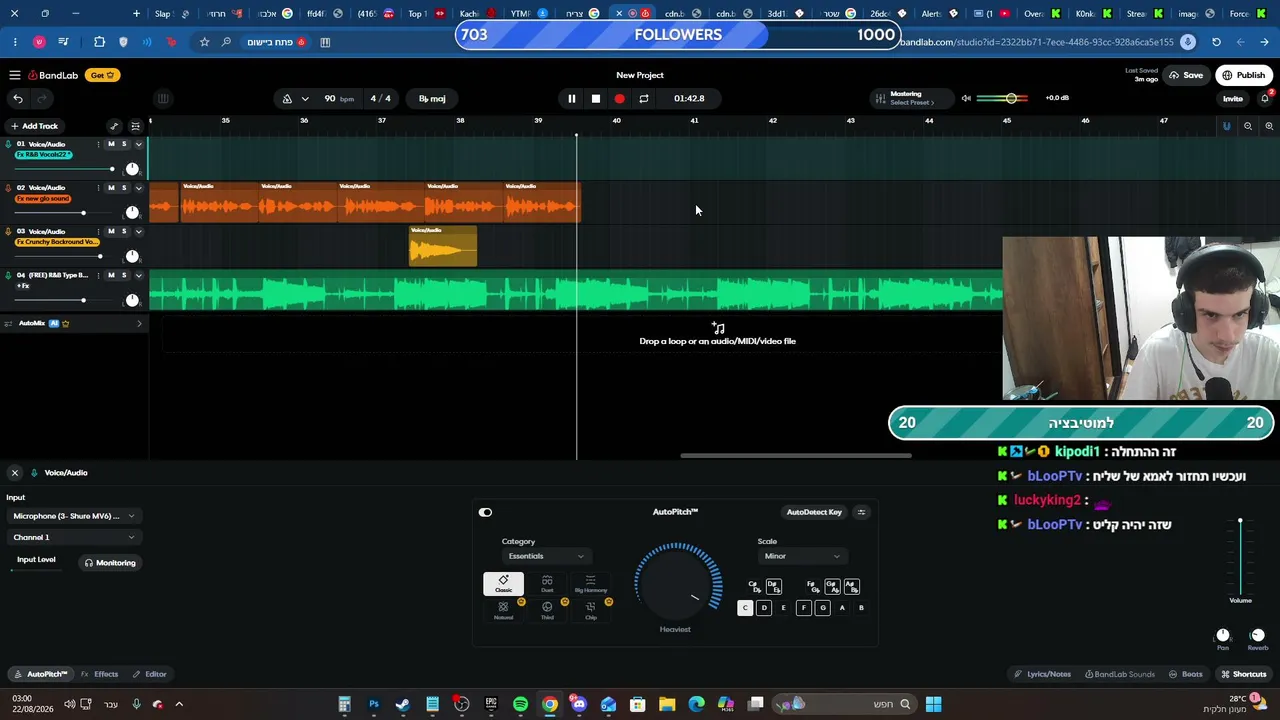The height and width of the screenshot is (720, 1280).
Task: Expand track 01 options chevron
Action: click(x=138, y=144)
